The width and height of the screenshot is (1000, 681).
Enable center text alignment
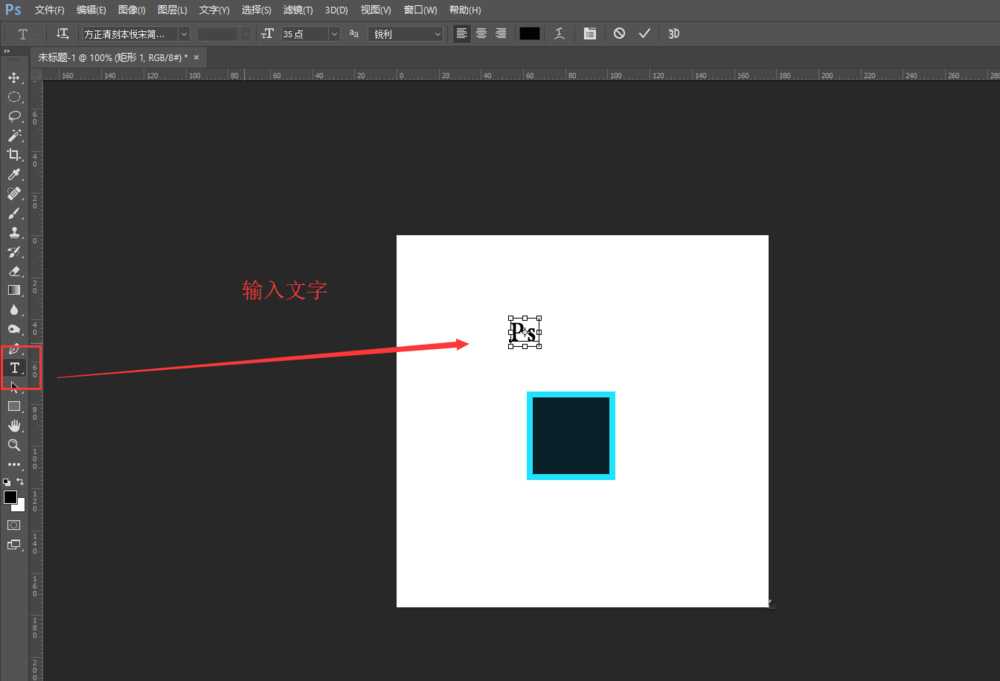coord(481,33)
